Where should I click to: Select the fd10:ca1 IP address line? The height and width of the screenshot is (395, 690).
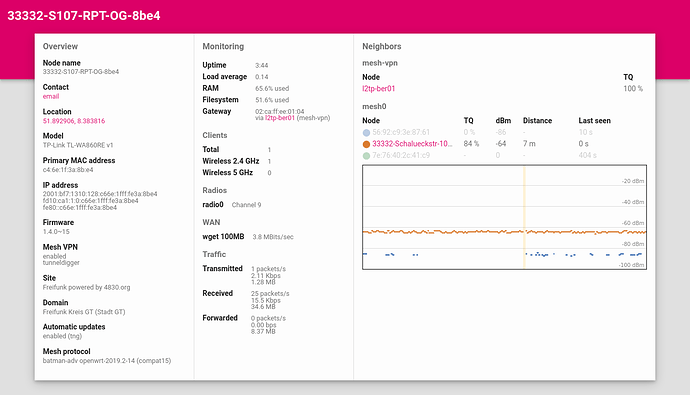90,201
